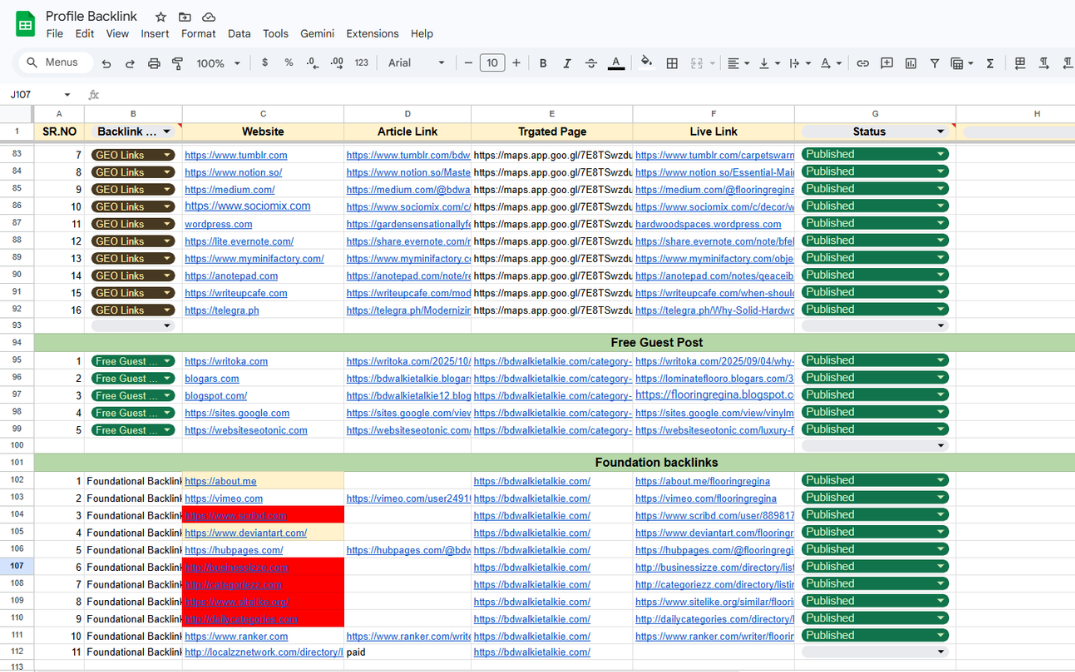Click the Create a filter icon
Screen dimensions: 1075x672
pos(935,63)
